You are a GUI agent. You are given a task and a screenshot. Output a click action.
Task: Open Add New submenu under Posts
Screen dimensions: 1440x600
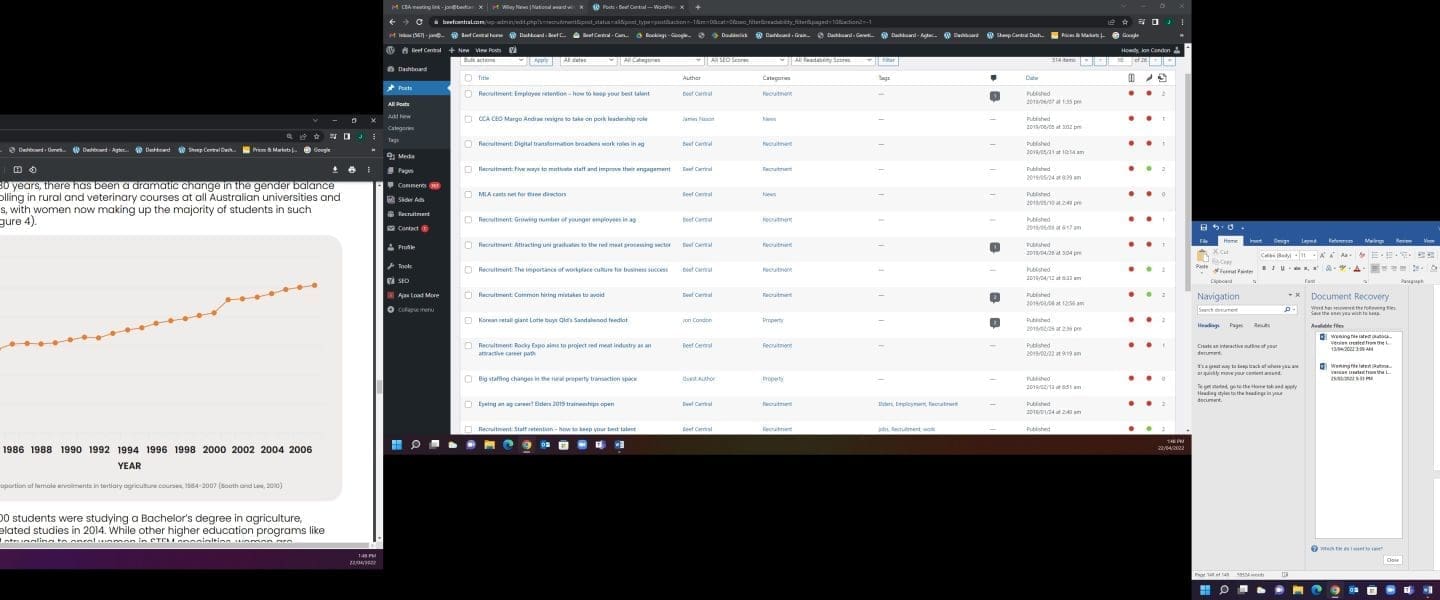[x=399, y=116]
